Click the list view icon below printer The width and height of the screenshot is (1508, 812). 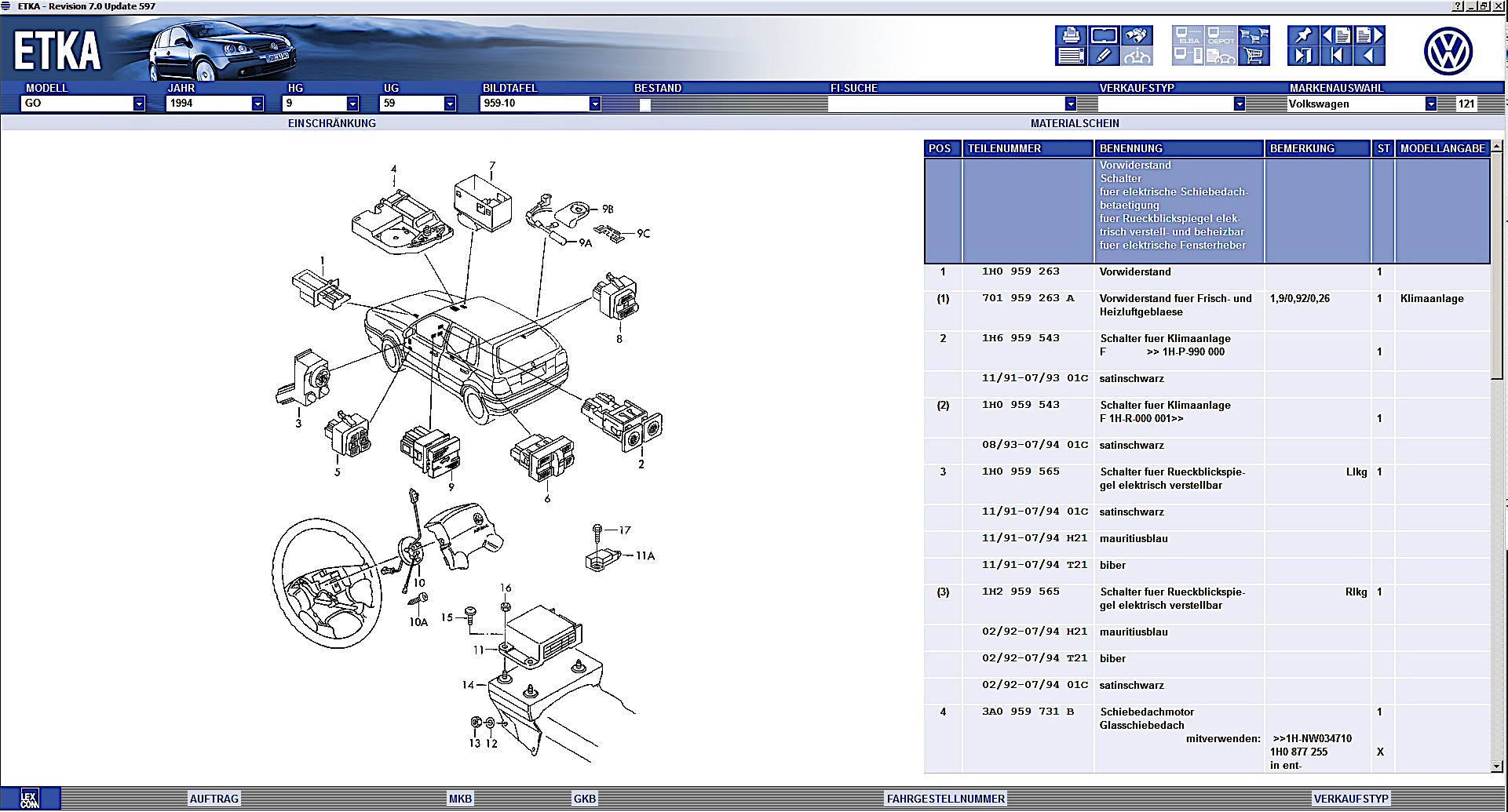pyautogui.click(x=1071, y=56)
